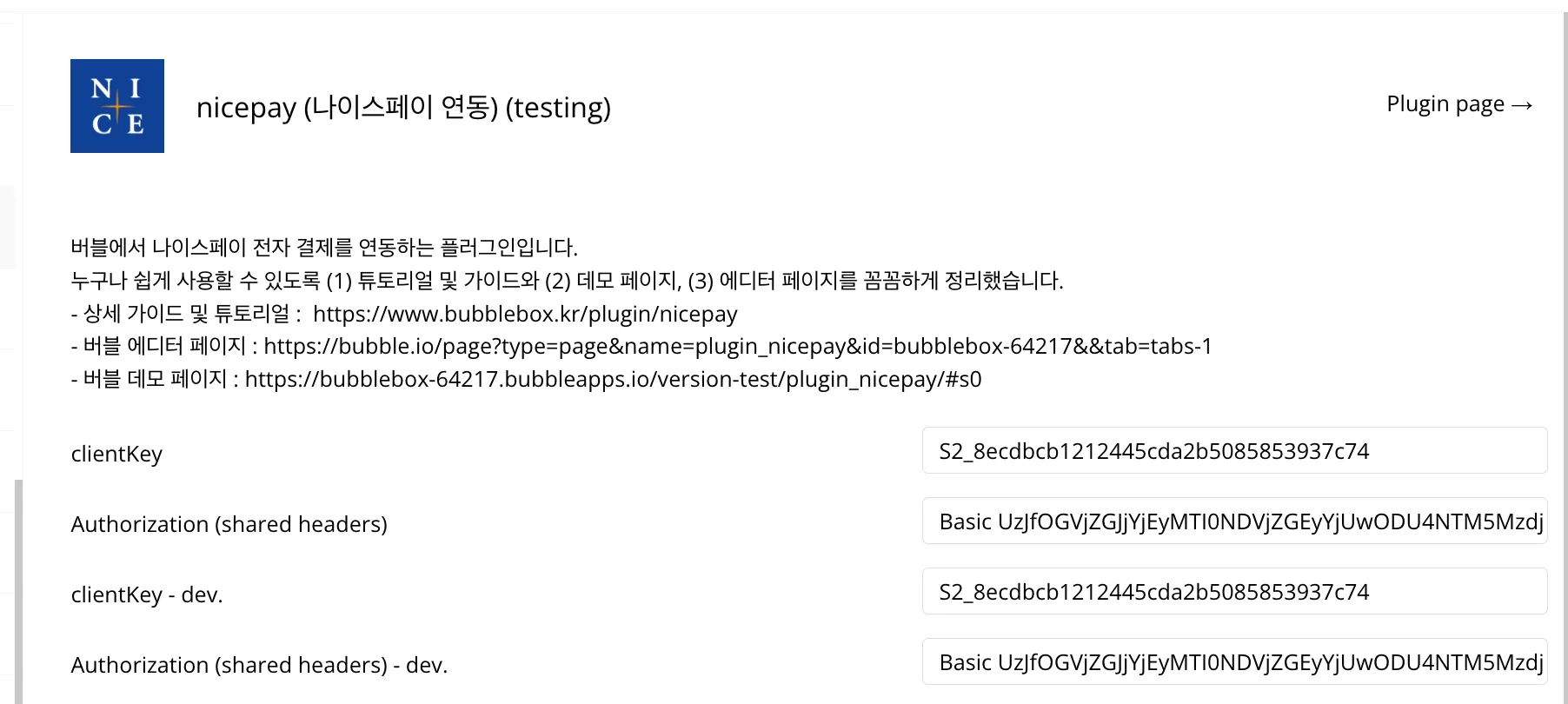Image resolution: width=1568 pixels, height=704 pixels.
Task: Click the Authorization (shared headers) label
Action: click(x=229, y=524)
